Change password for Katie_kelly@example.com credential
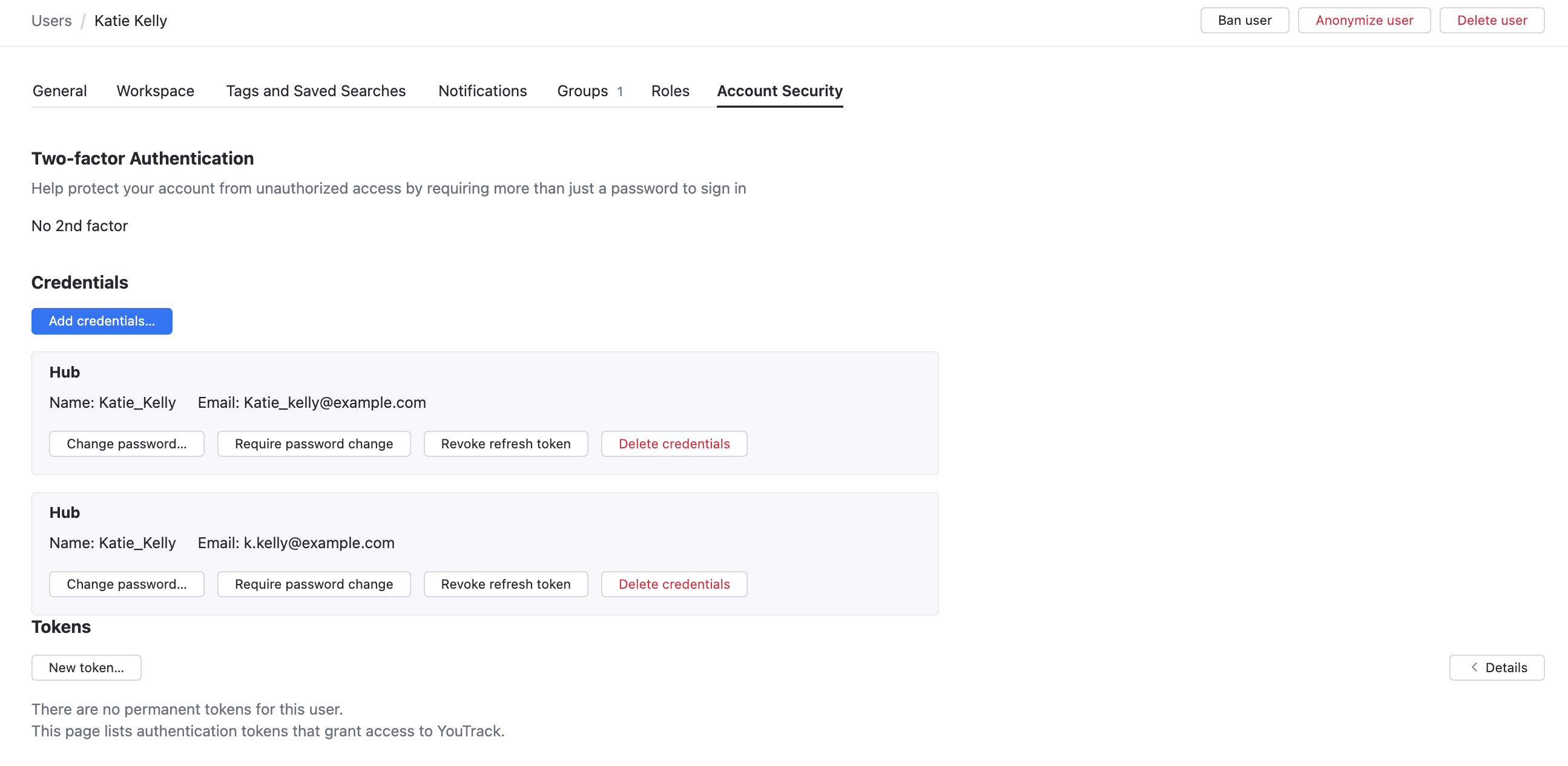 tap(127, 444)
